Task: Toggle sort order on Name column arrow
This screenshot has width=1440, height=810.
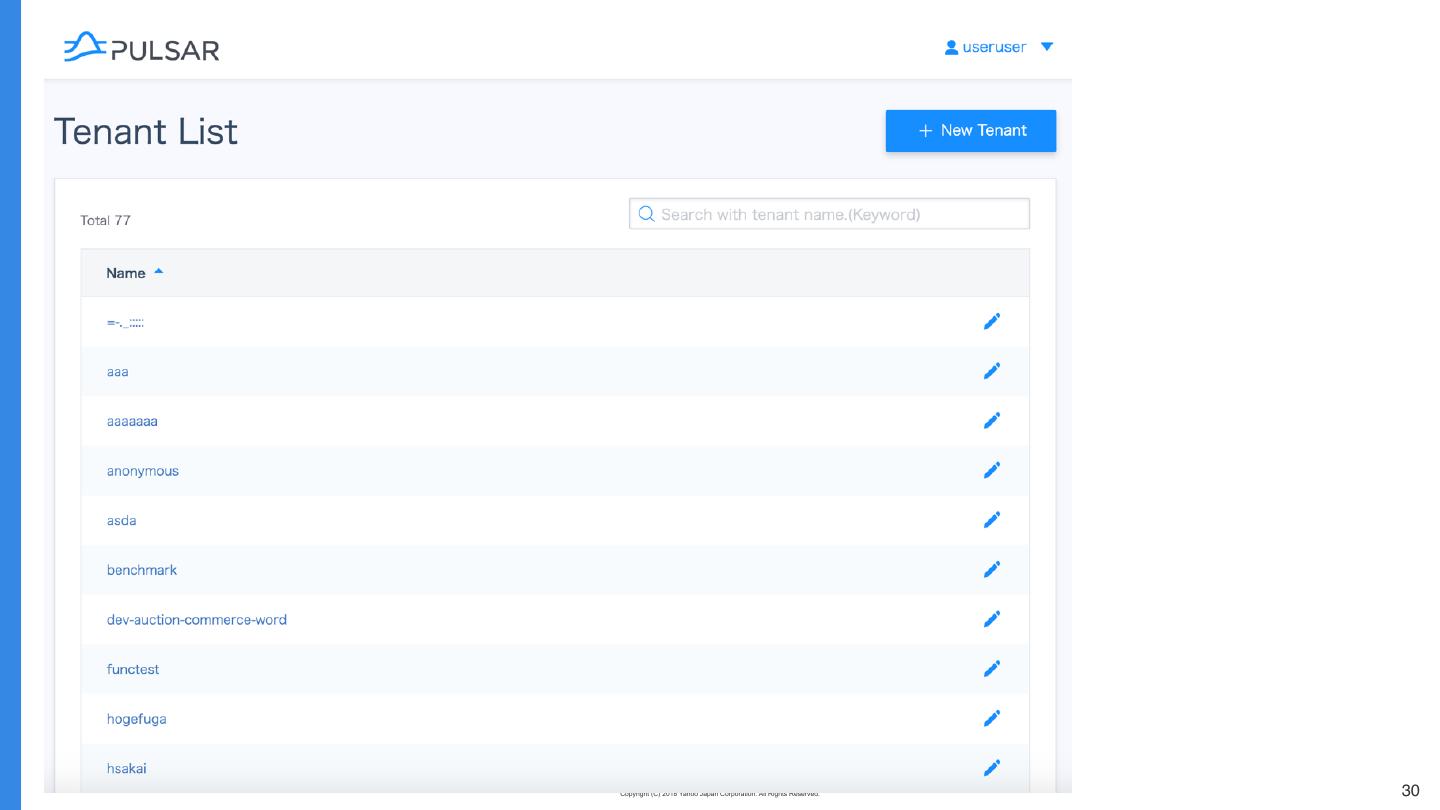Action: [159, 272]
